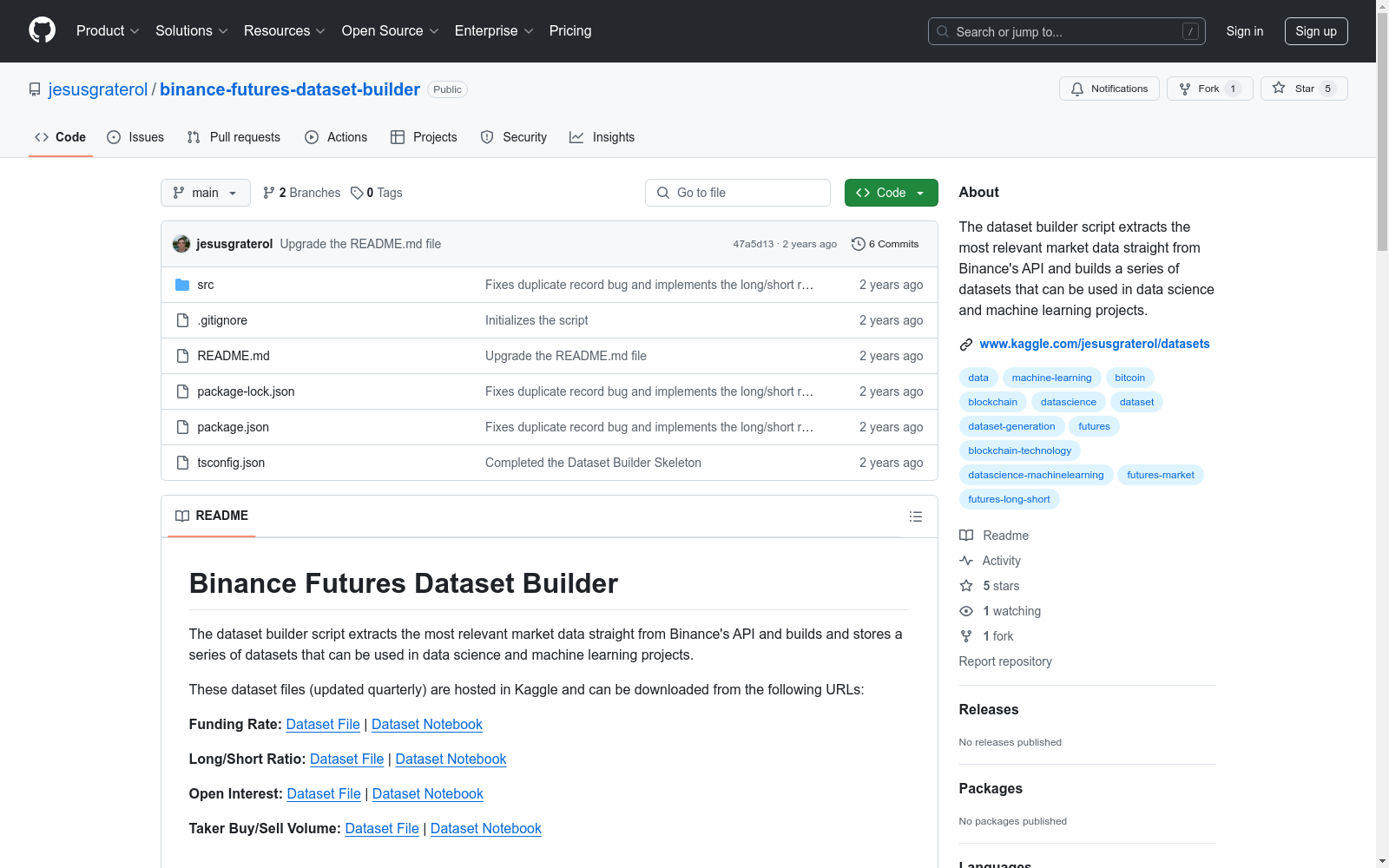
Task: Expand the Product menu
Action: coord(108,30)
